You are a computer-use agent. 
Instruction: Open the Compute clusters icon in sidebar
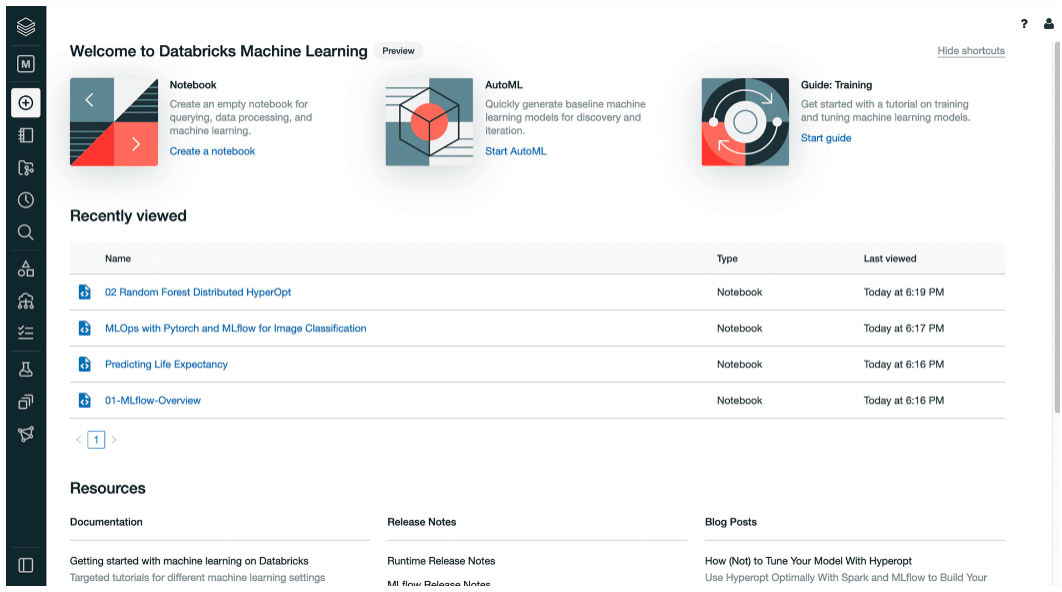coord(26,301)
